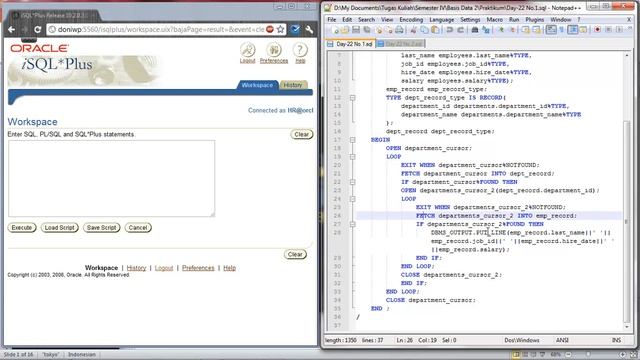The width and height of the screenshot is (640, 360).
Task: Open the Search menu in Notepad++
Action: click(367, 20)
